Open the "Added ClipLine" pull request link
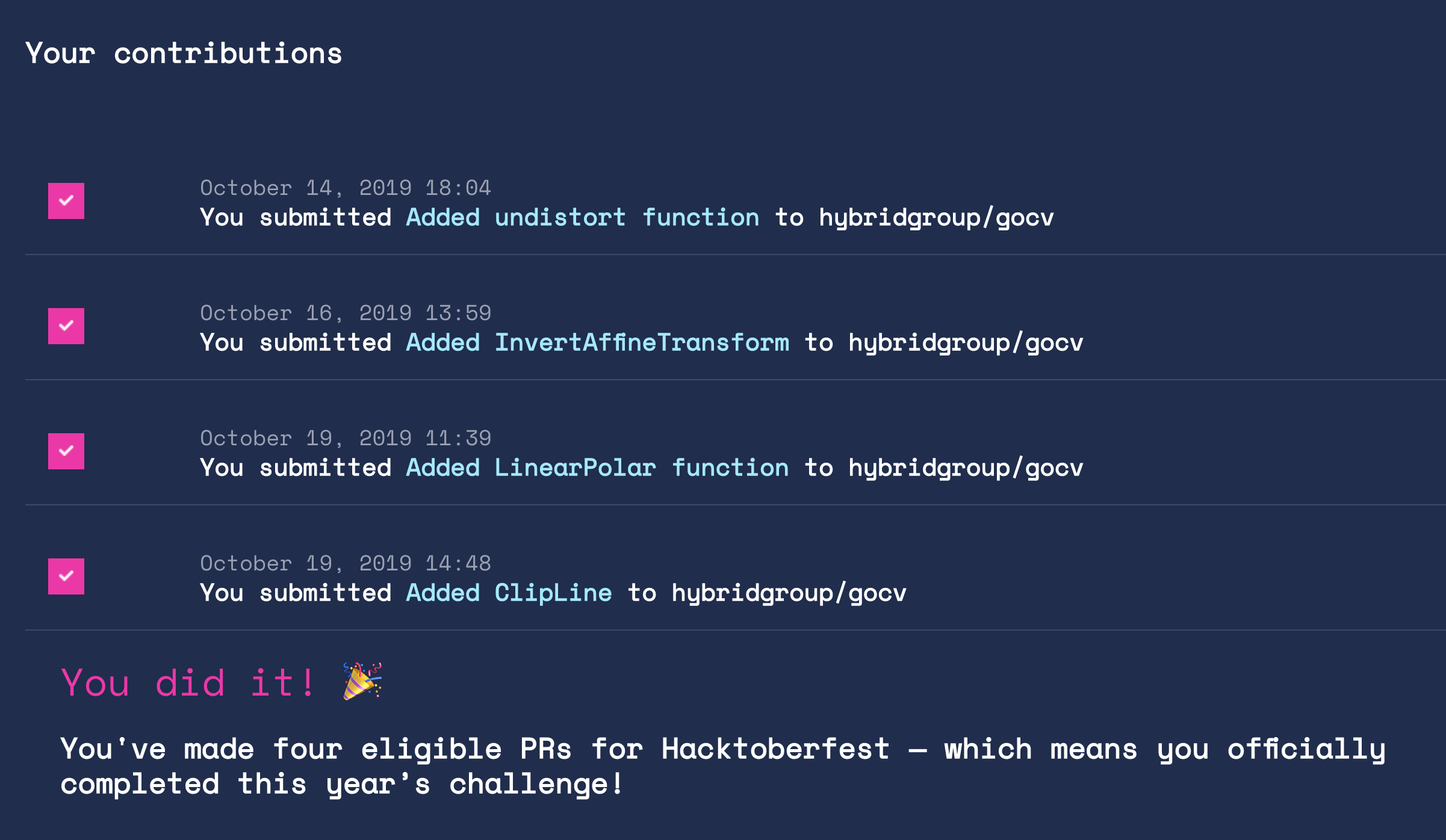Screen dimensions: 1446x840 (x=509, y=593)
